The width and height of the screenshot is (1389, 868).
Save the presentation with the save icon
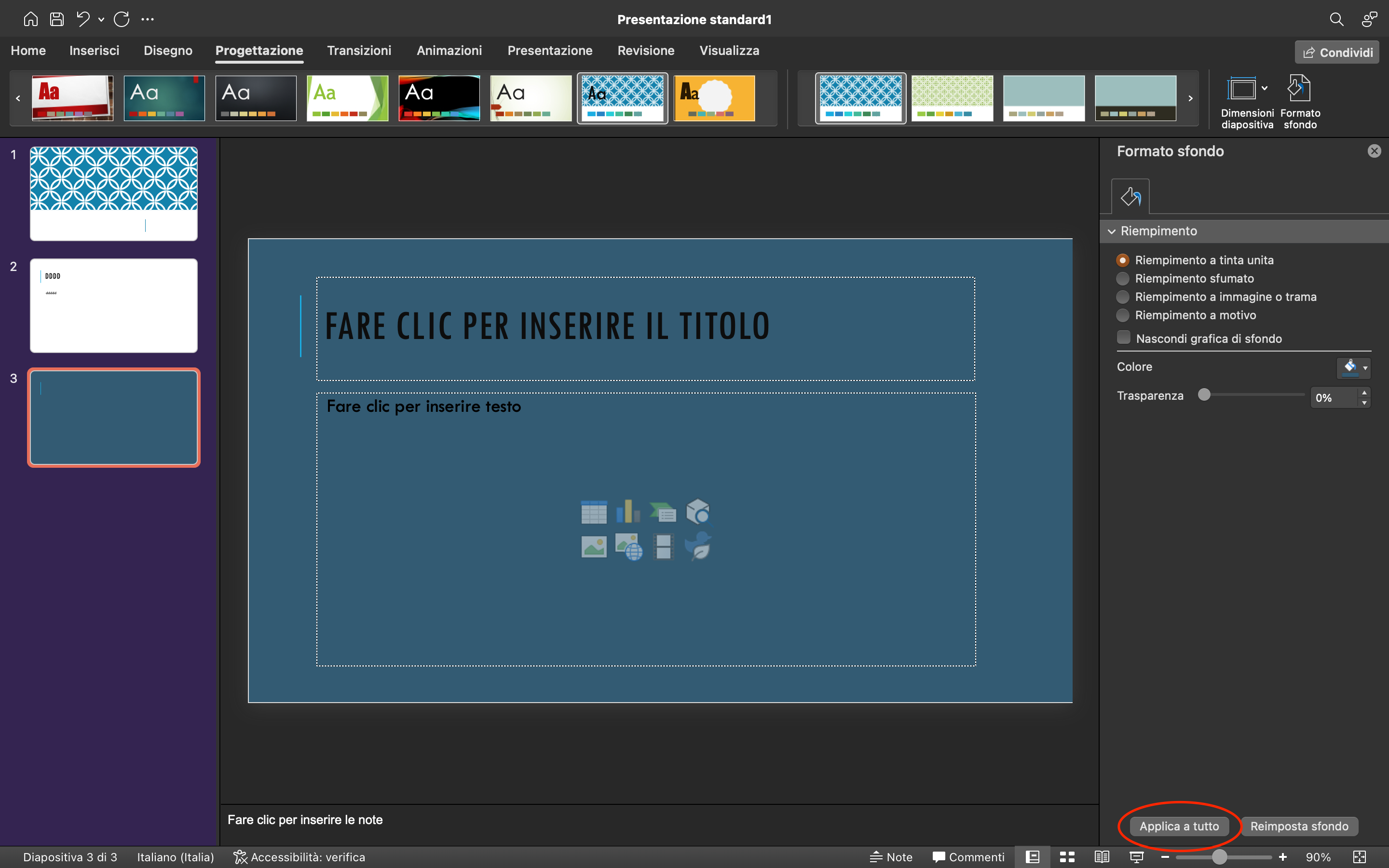57,18
